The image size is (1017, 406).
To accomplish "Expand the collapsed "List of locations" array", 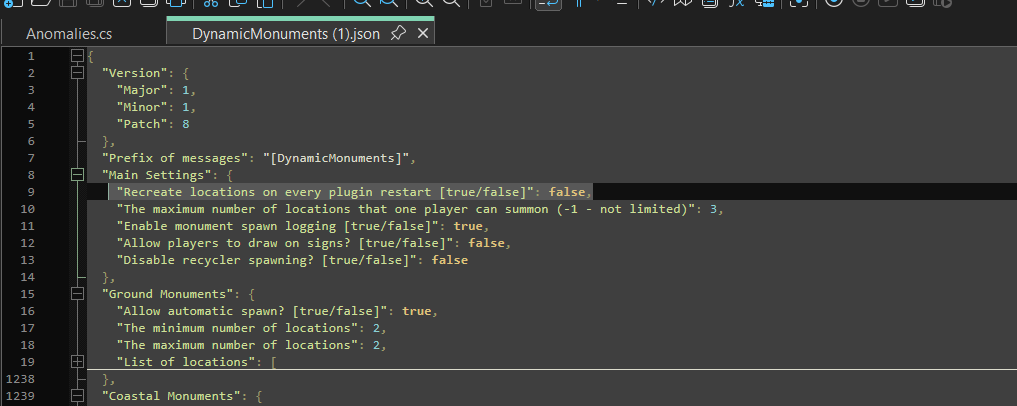I will (x=77, y=362).
